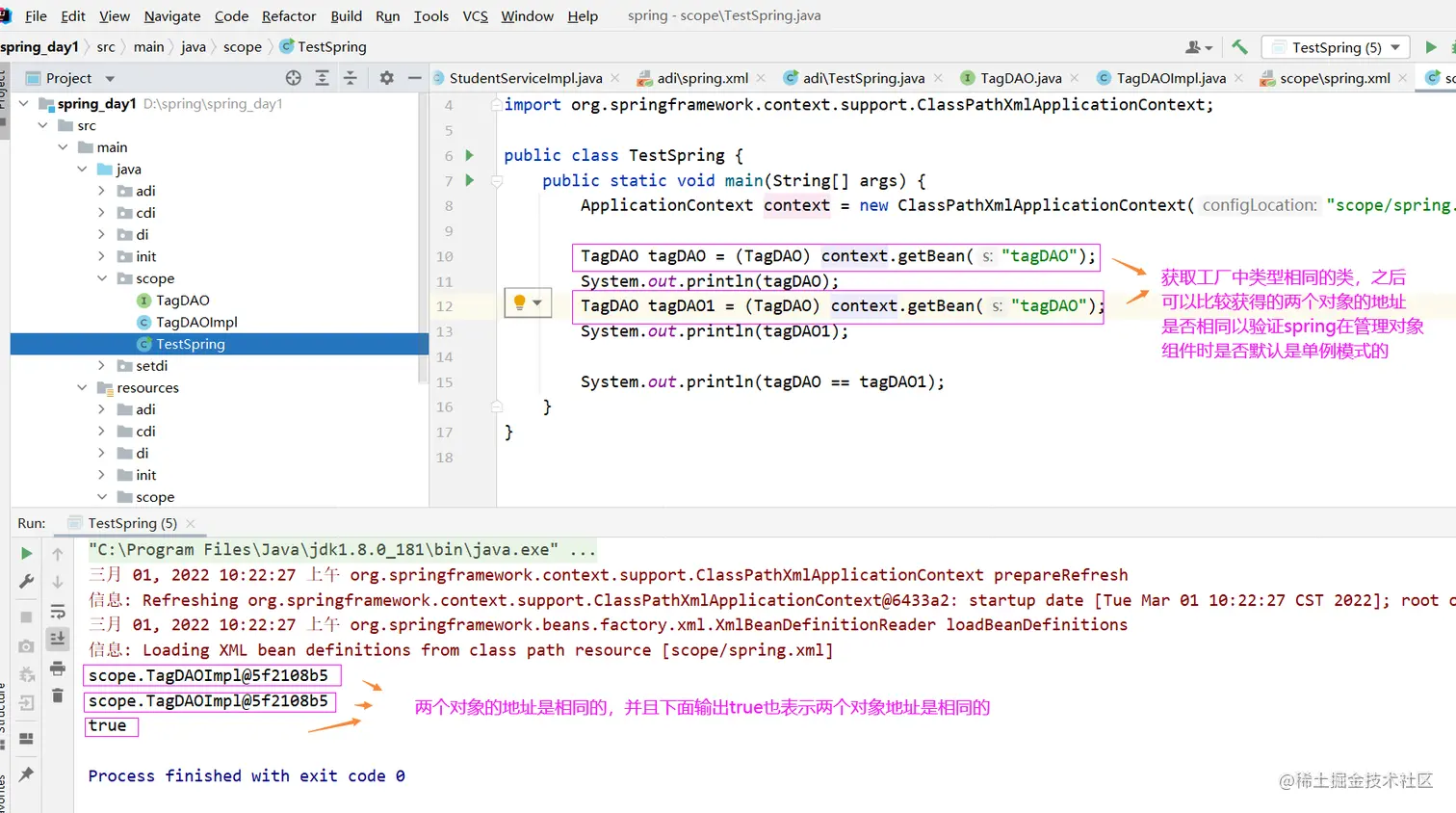Open the Build menu
The width and height of the screenshot is (1456, 813).
click(x=347, y=15)
